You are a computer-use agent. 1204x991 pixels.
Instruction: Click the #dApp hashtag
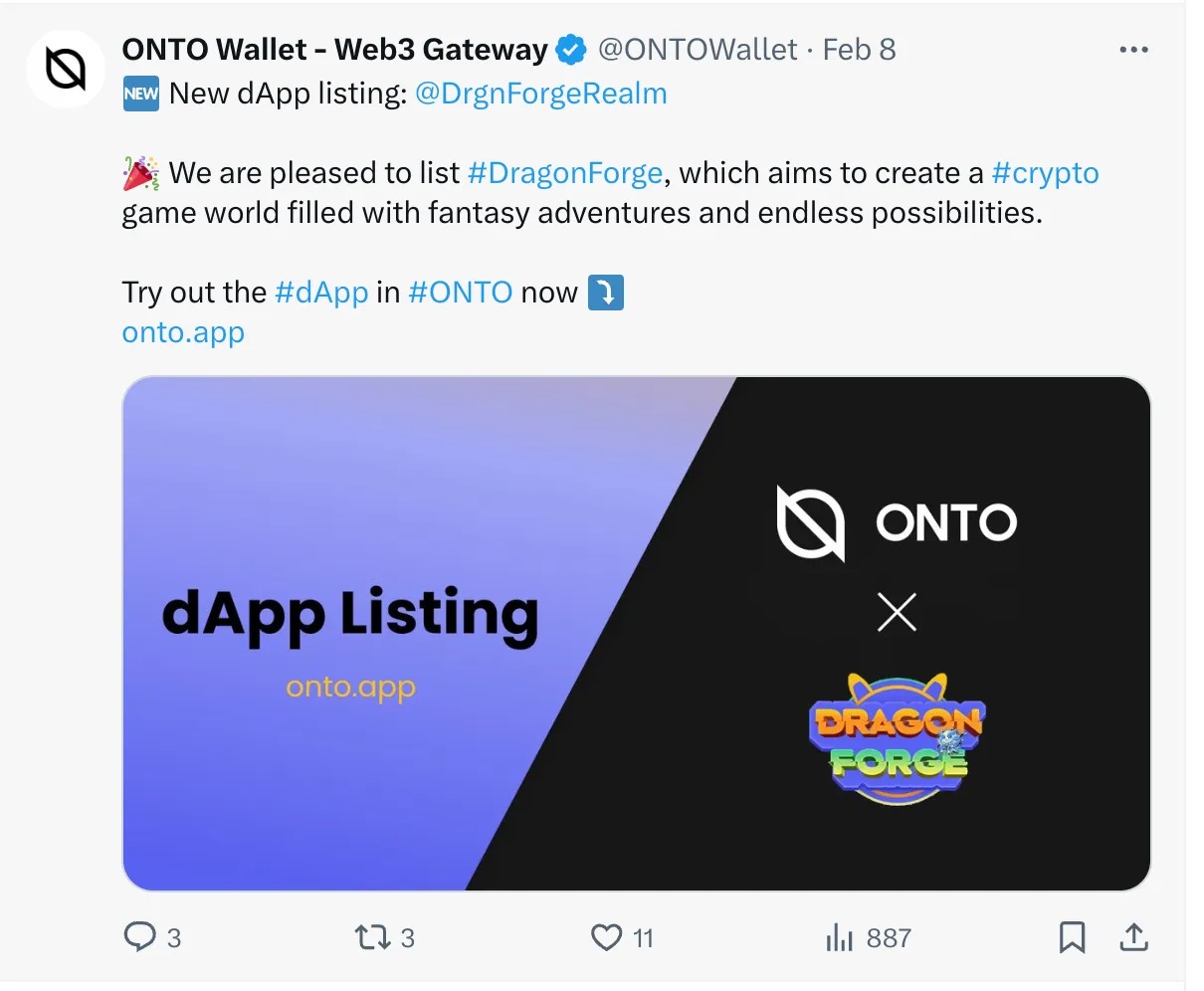[x=321, y=293]
